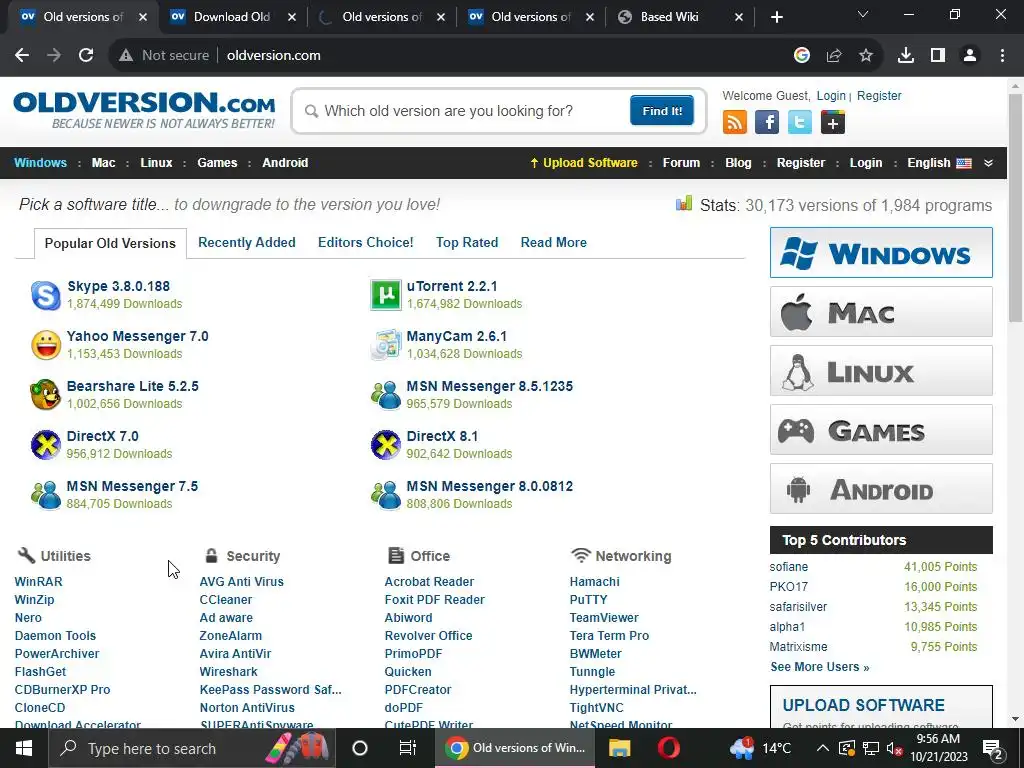Click the Register link beside Login at top

click(879, 95)
